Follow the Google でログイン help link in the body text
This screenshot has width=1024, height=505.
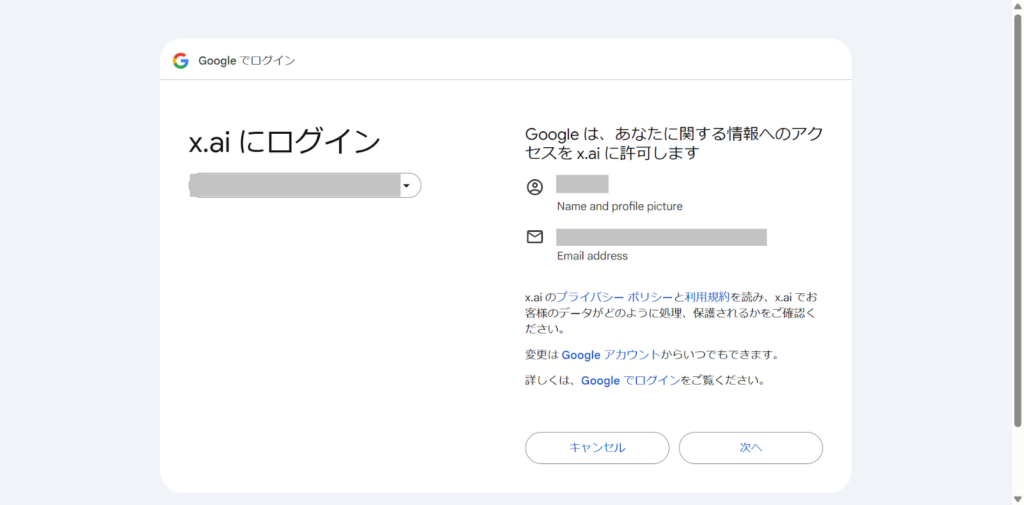coord(630,380)
